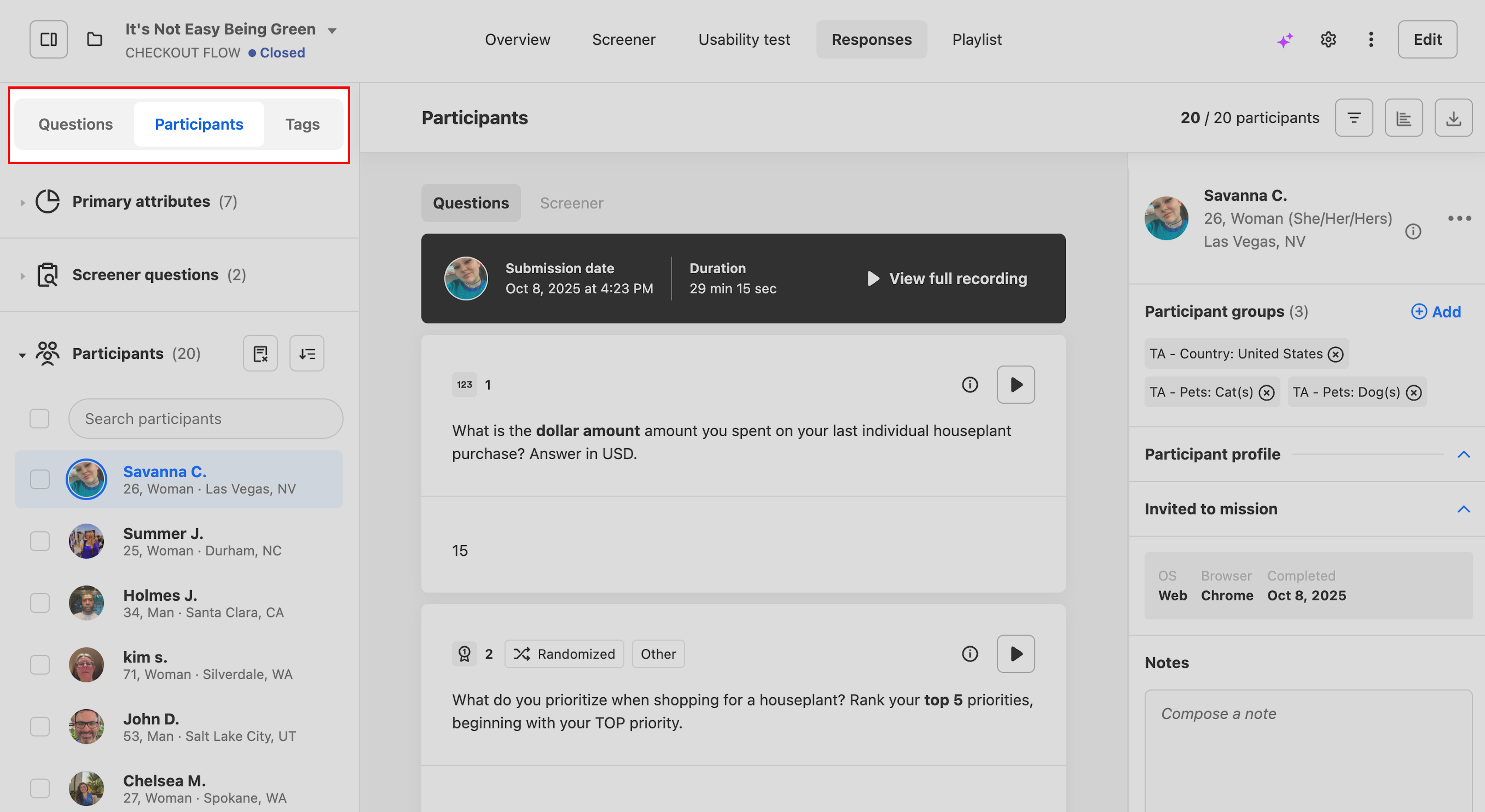Click the filter participants icon
Screen dimensions: 1485x812
1354,118
